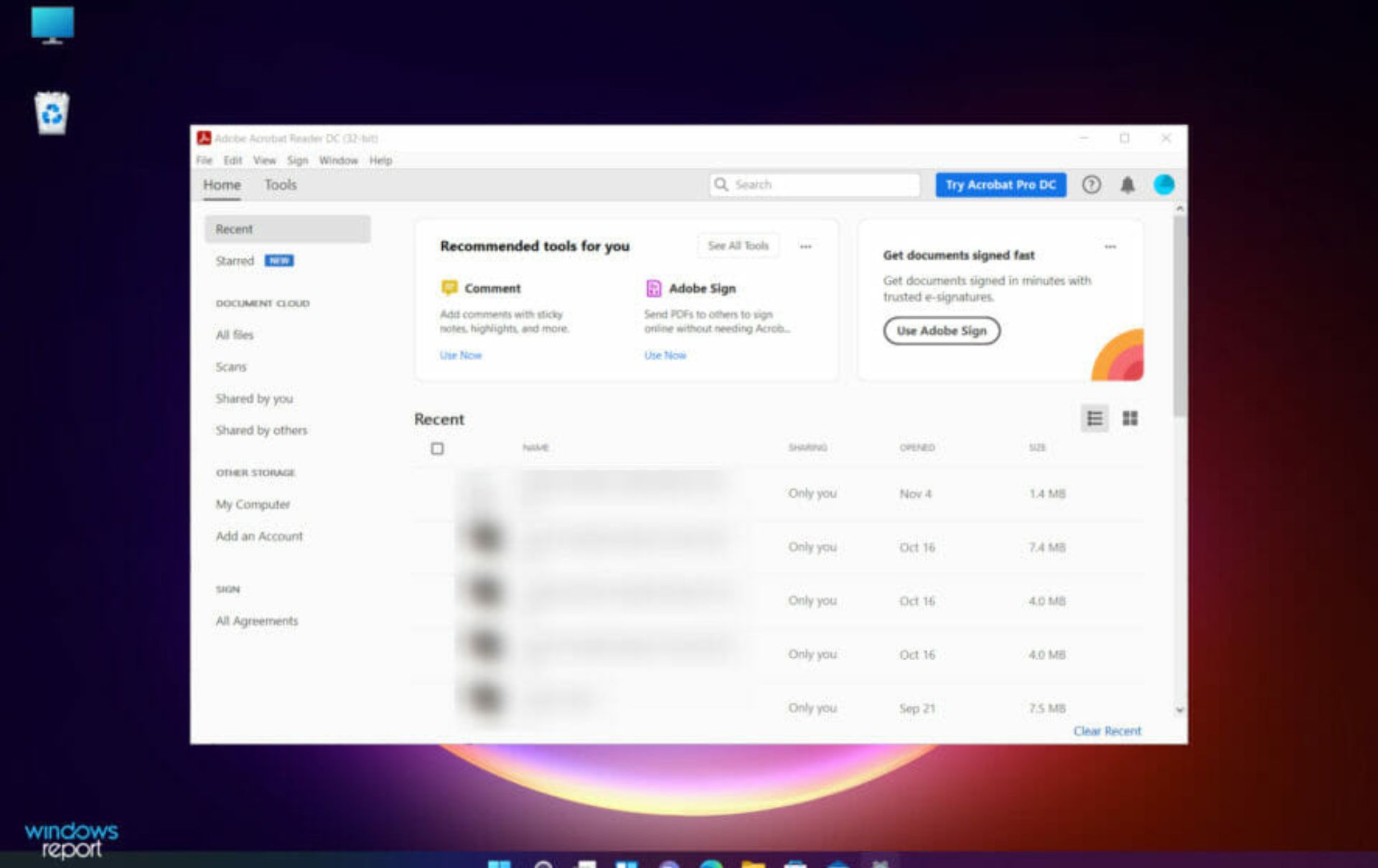1378x868 pixels.
Task: Sort by the OPENED column header
Action: tap(917, 448)
